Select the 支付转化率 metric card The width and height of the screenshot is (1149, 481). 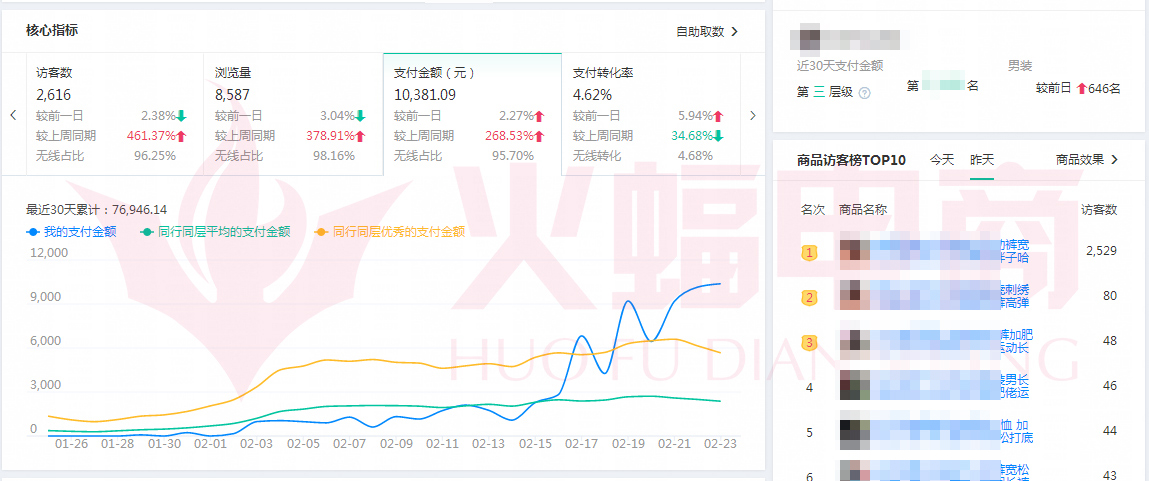click(648, 115)
